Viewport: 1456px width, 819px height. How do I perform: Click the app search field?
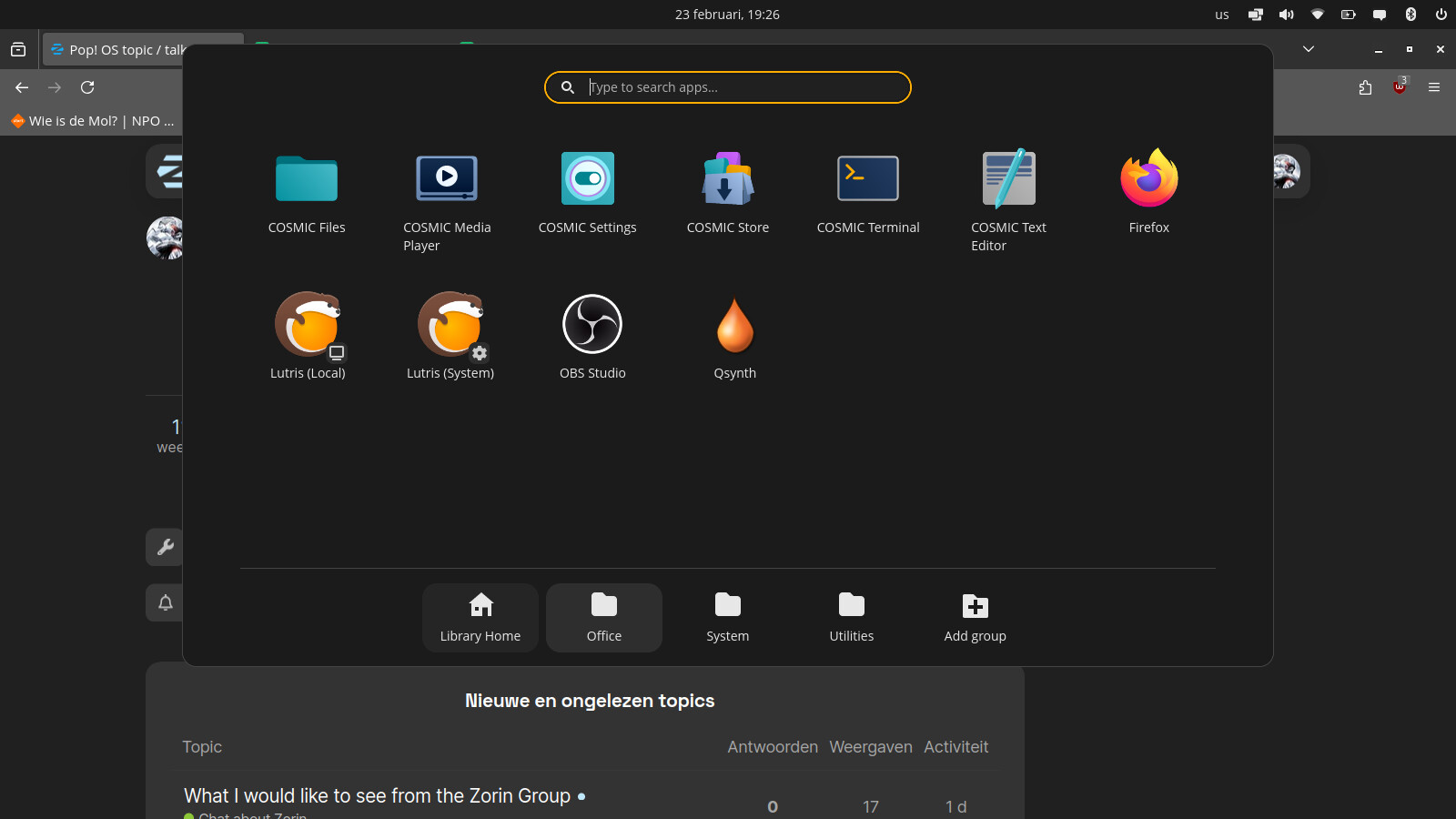tap(728, 87)
